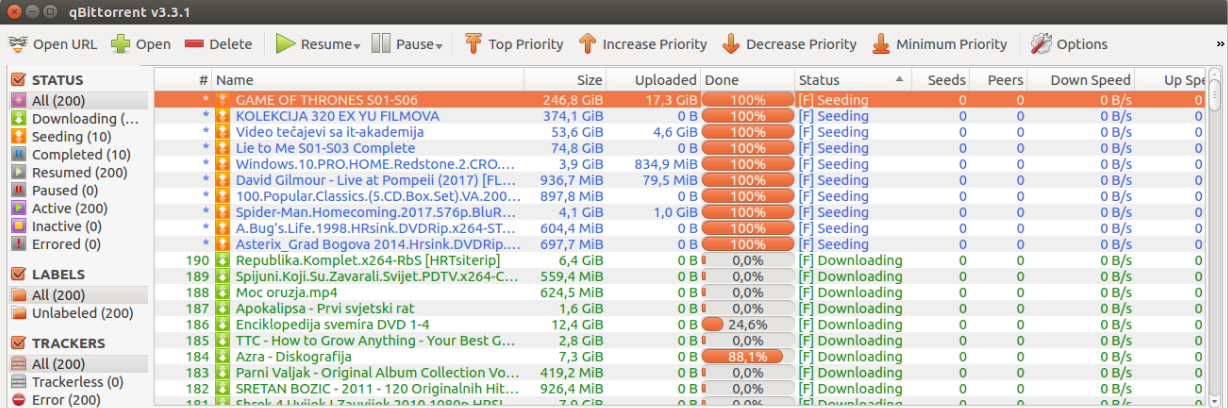1228x408 pixels.
Task: Click the green Resume play icon
Action: click(x=286, y=44)
